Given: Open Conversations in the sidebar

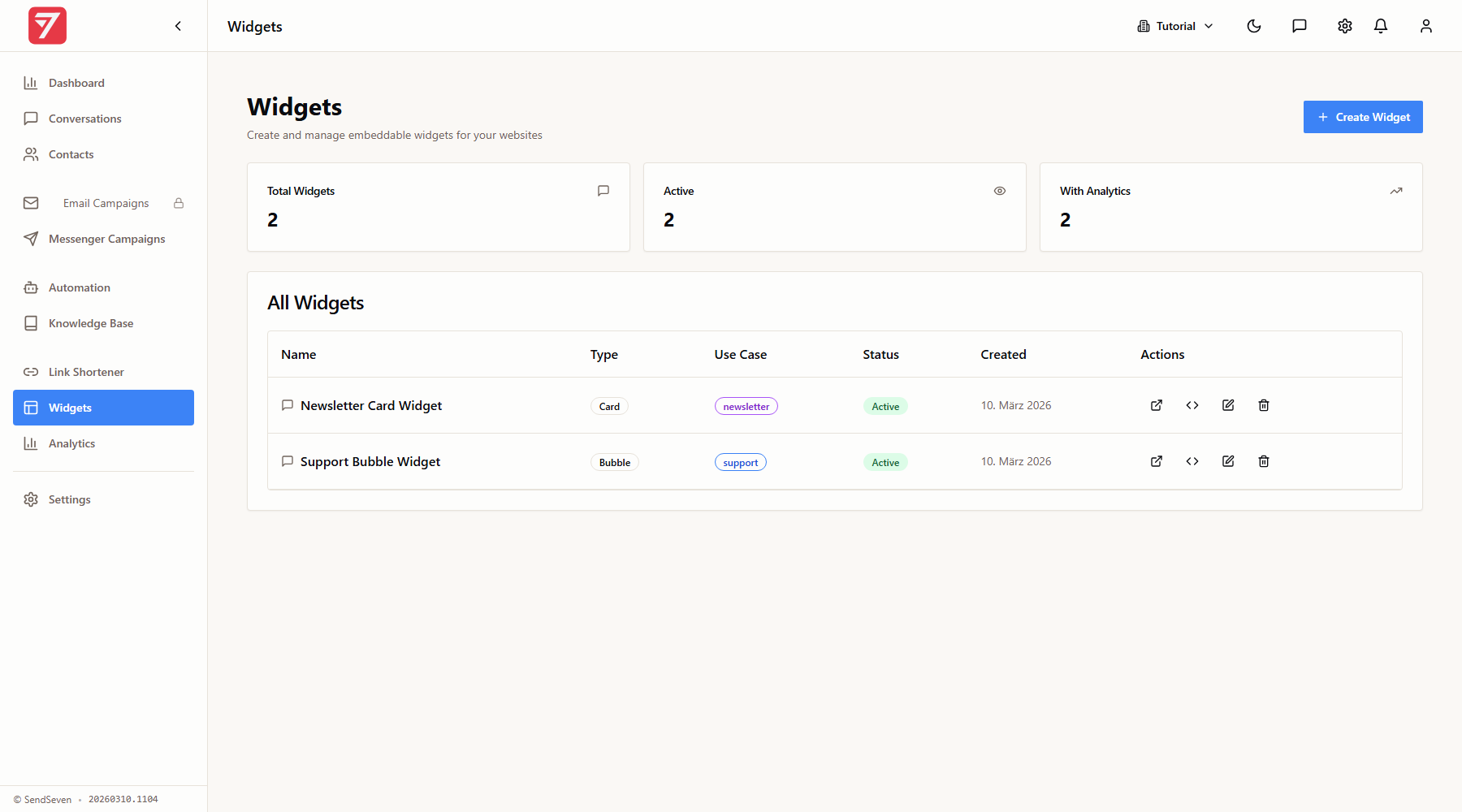Looking at the screenshot, I should 103,119.
